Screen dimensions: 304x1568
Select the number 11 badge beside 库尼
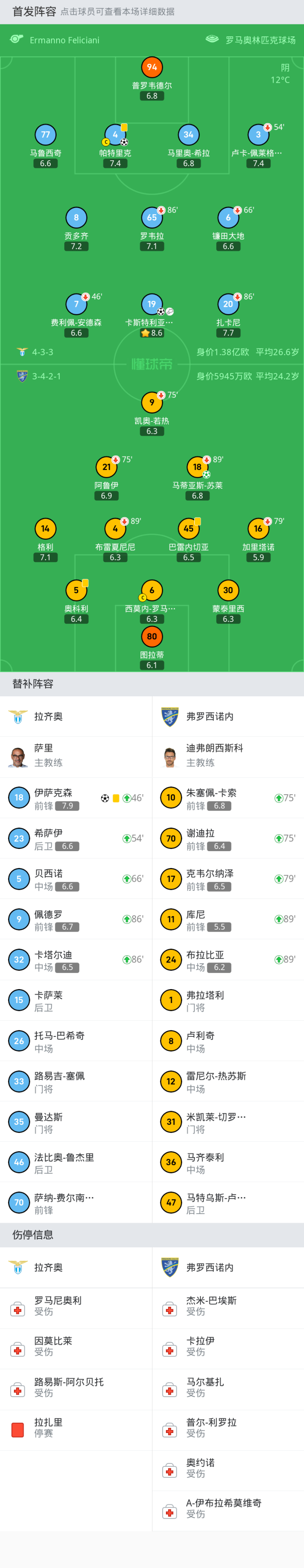[x=171, y=919]
